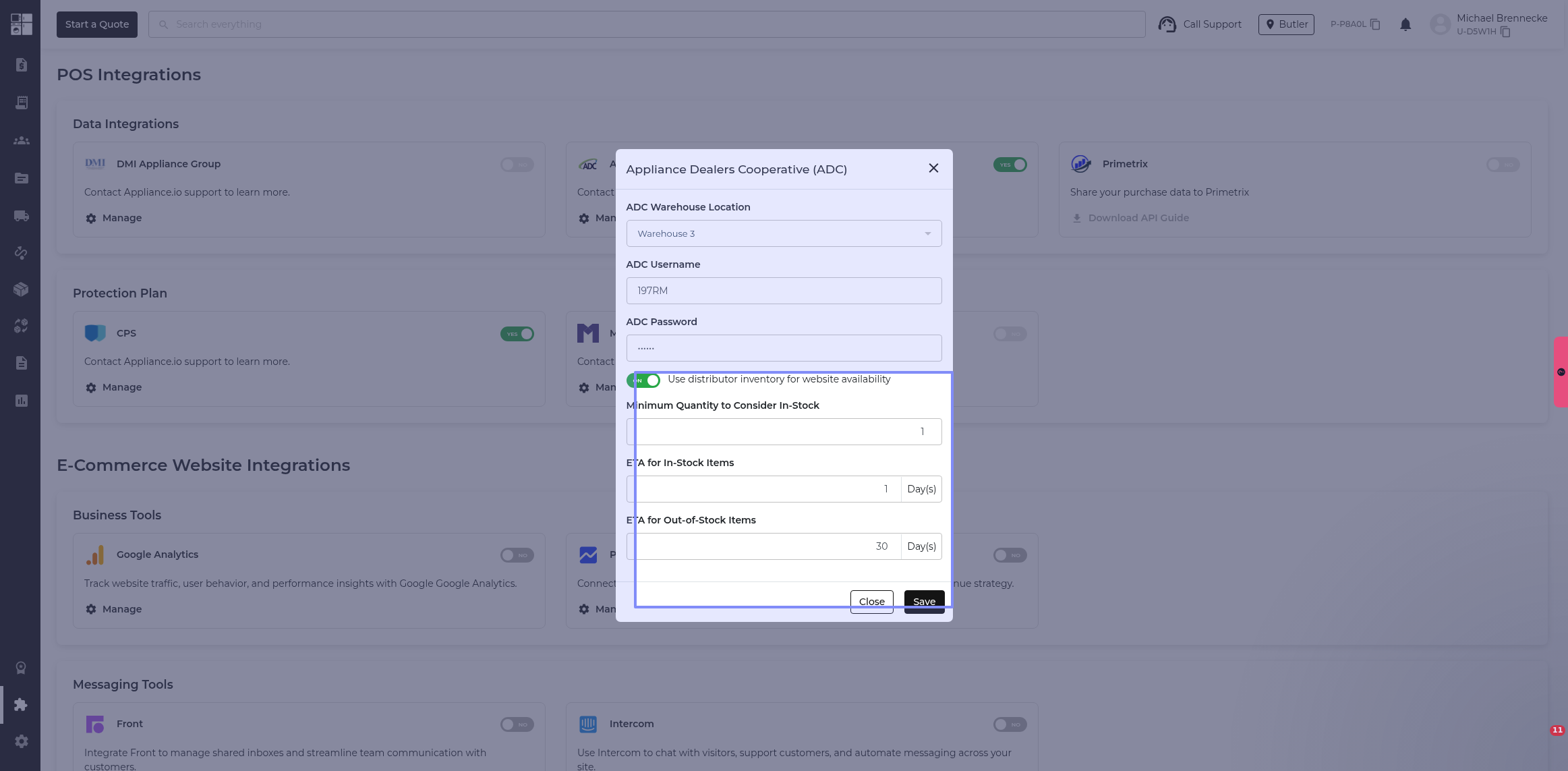Open the ADC Warehouse Location dropdown

(x=784, y=233)
